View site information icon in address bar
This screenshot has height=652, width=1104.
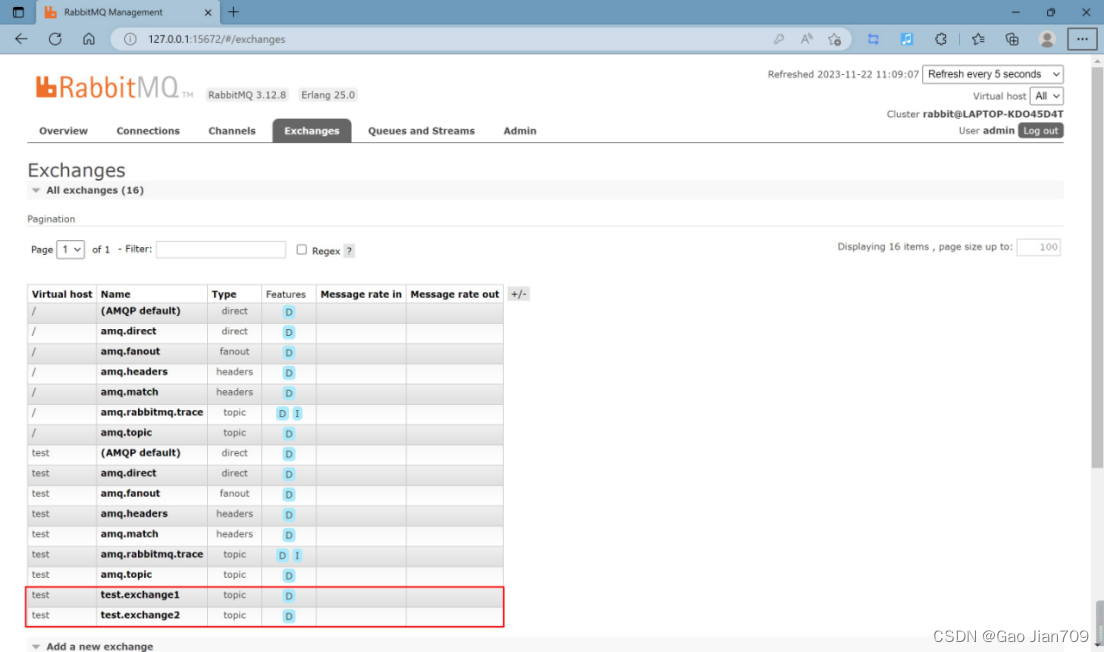pyautogui.click(x=130, y=39)
